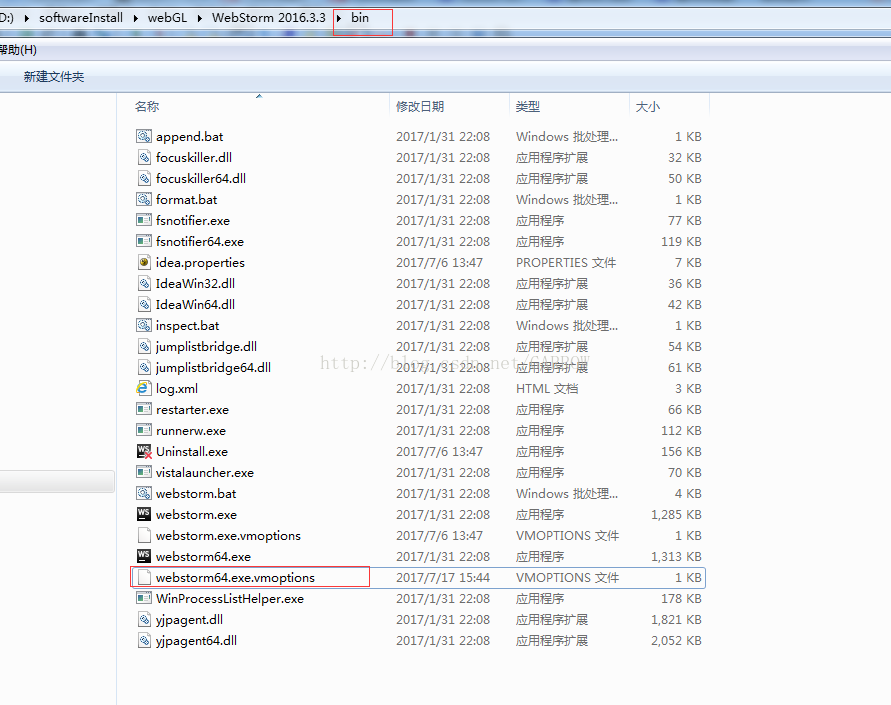Click the runnerw.exe icon
The image size is (891, 705).
(144, 431)
